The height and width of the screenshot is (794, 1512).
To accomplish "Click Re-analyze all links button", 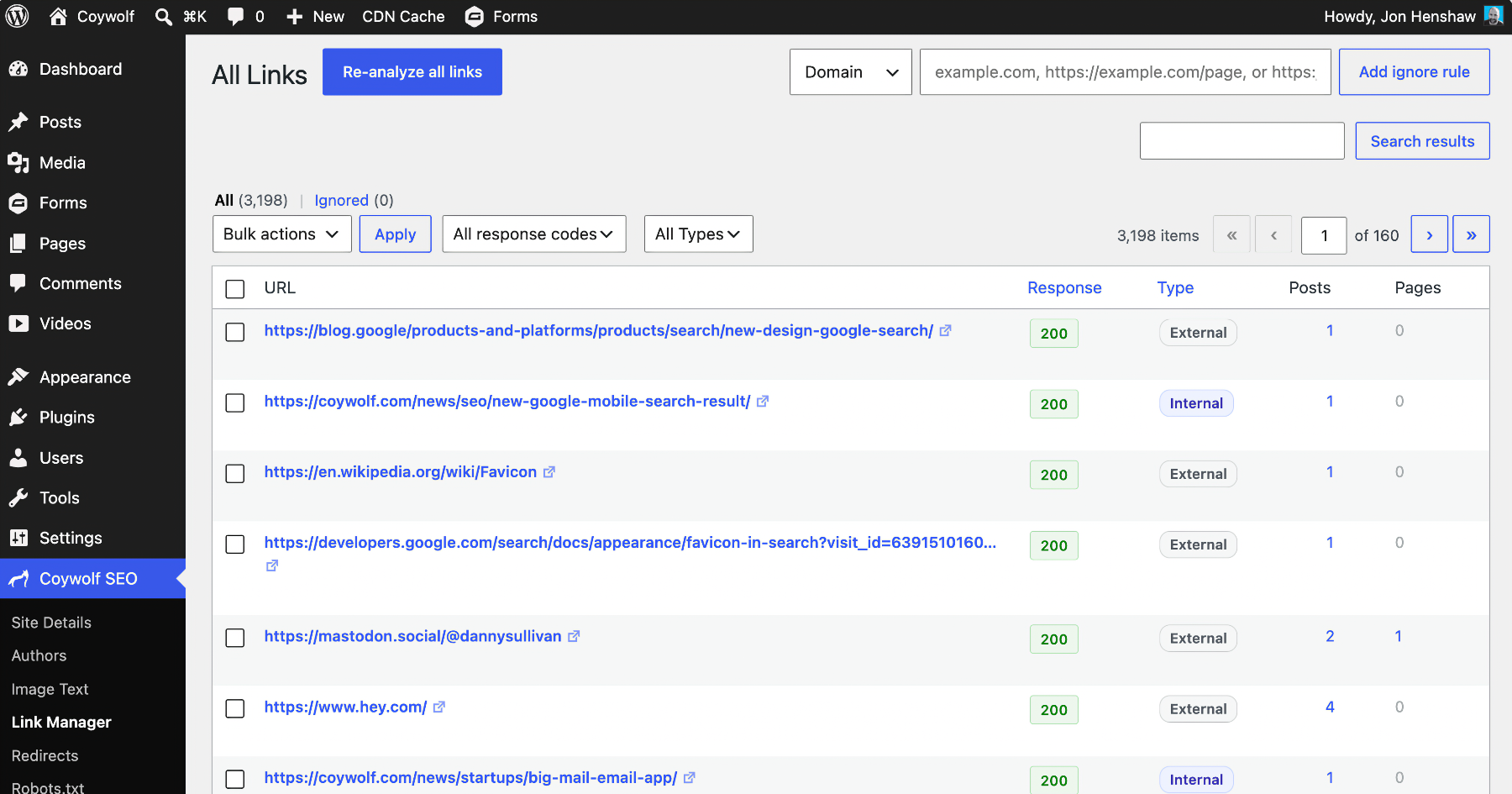I will tap(412, 72).
